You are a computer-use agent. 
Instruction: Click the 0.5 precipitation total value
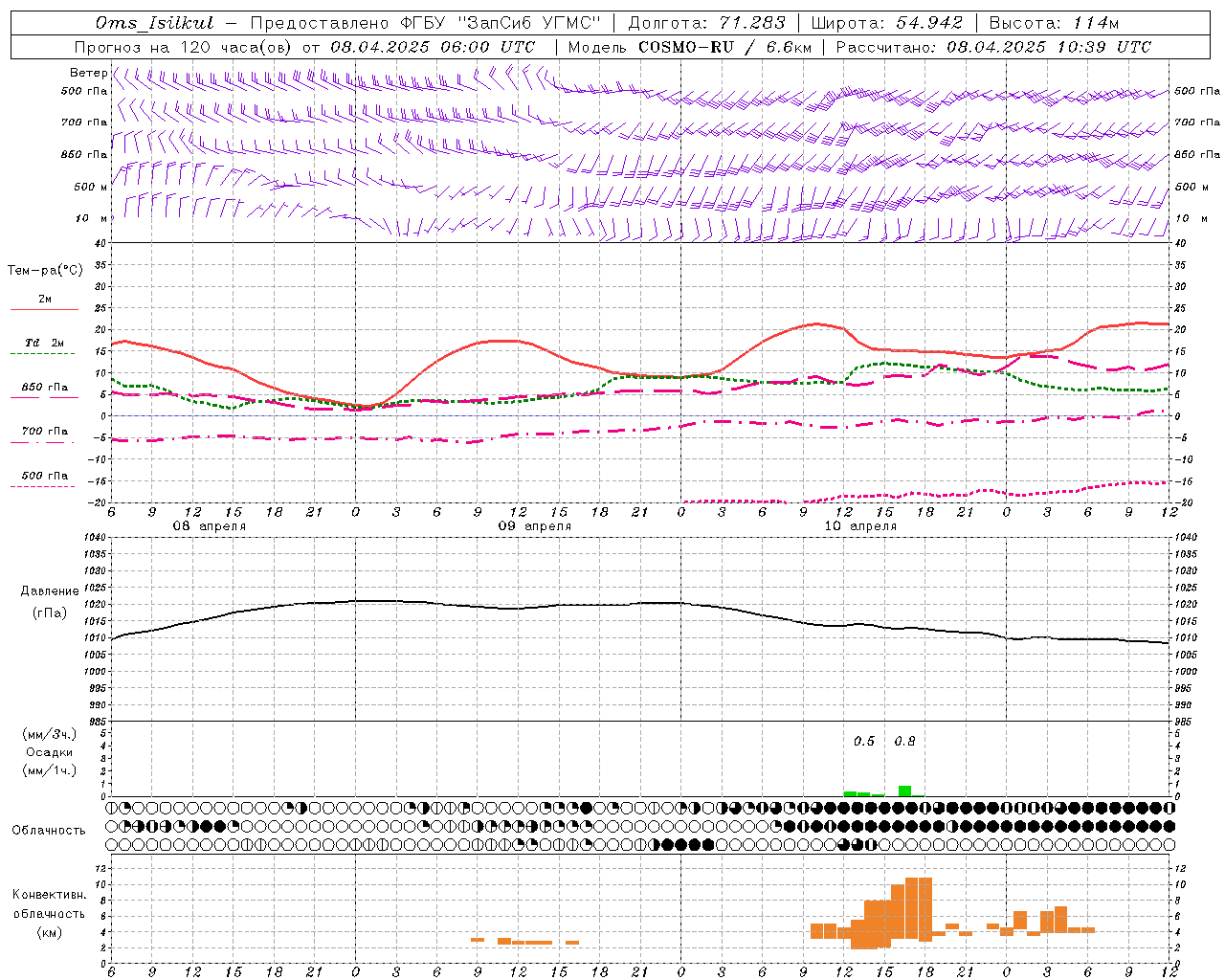click(x=864, y=742)
